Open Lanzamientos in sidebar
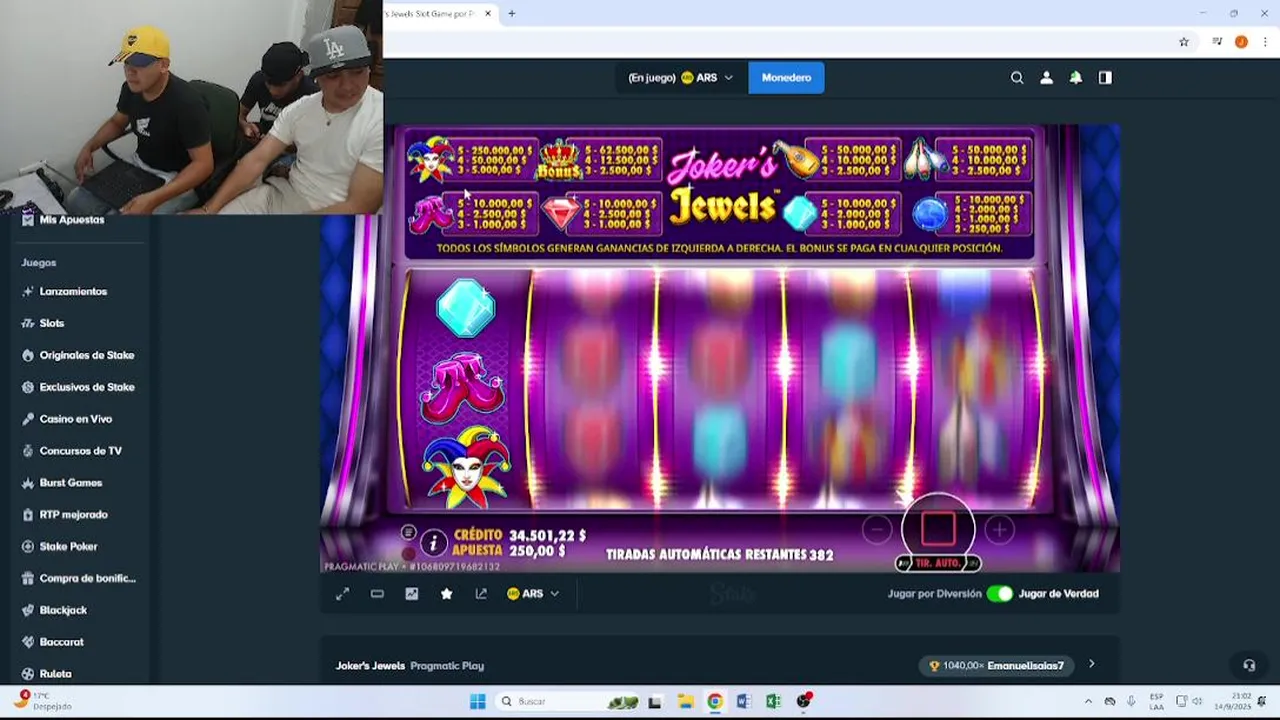The height and width of the screenshot is (720, 1280). (73, 292)
